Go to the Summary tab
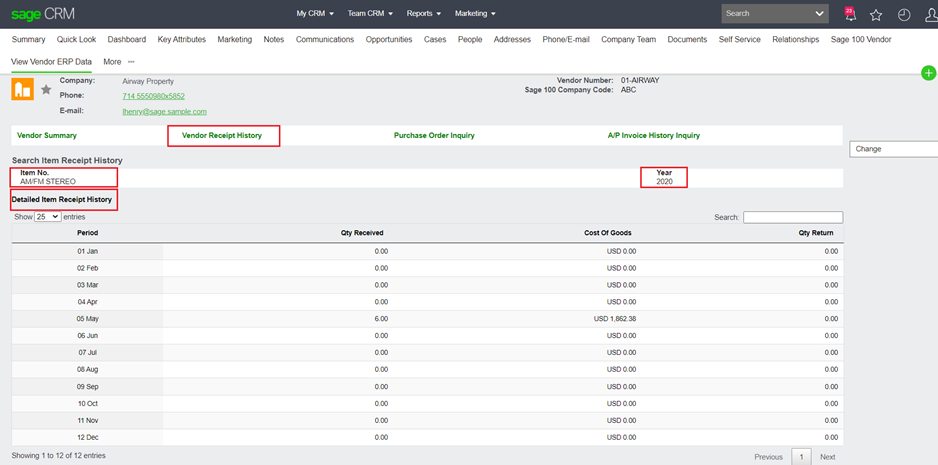 point(28,39)
